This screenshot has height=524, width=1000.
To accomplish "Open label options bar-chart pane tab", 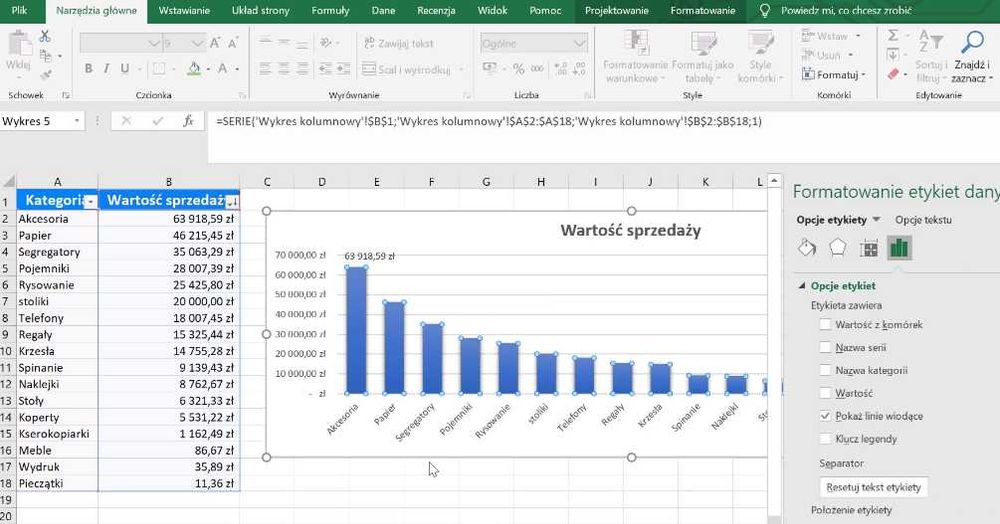I will (899, 247).
